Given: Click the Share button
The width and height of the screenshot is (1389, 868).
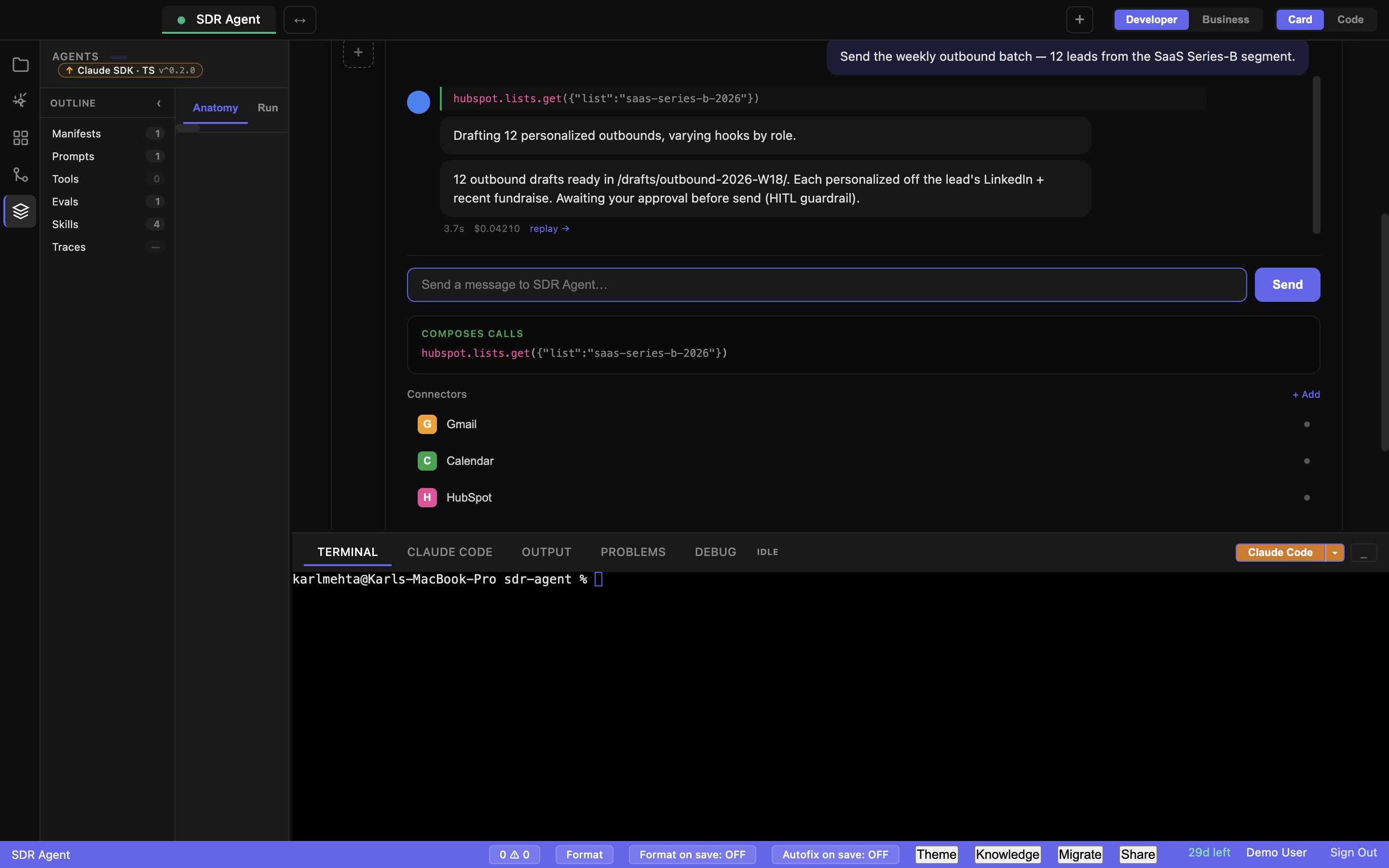Looking at the screenshot, I should tap(1138, 855).
